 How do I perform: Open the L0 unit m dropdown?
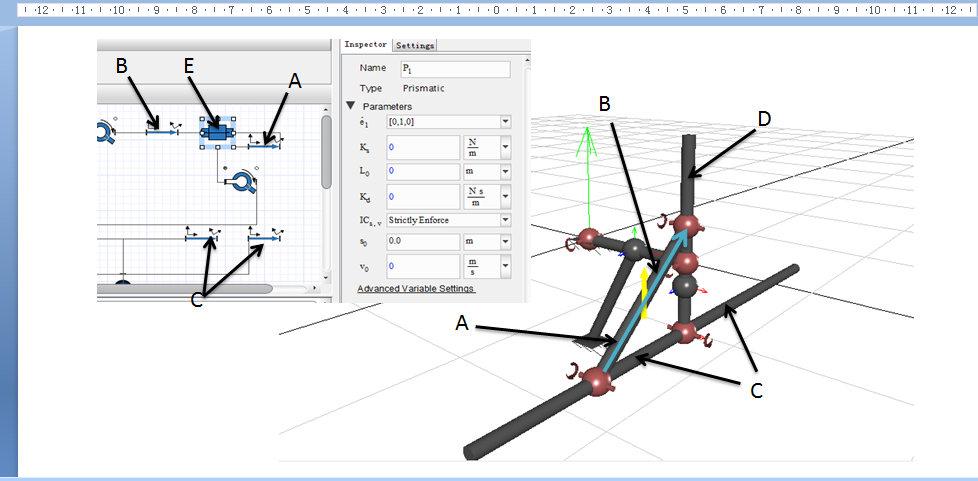(x=506, y=171)
